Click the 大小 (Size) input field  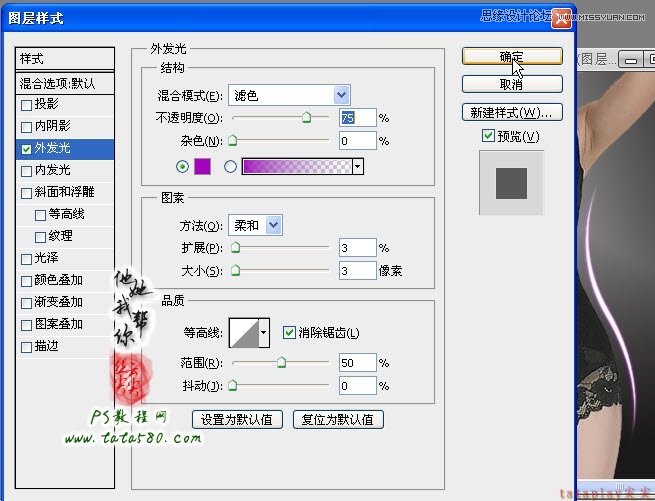click(x=356, y=270)
